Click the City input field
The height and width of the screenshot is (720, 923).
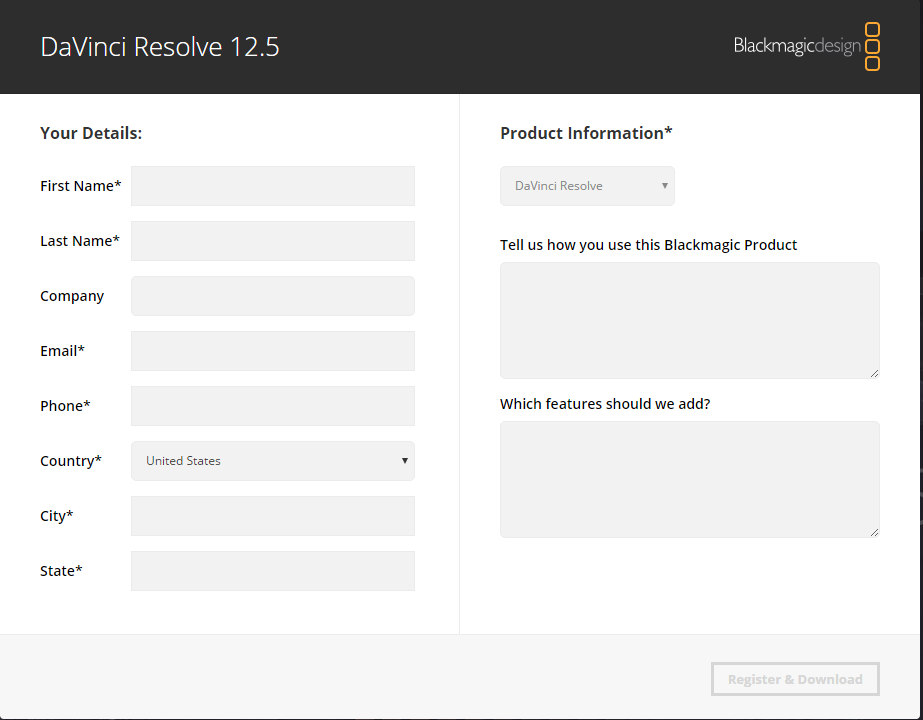[x=272, y=516]
